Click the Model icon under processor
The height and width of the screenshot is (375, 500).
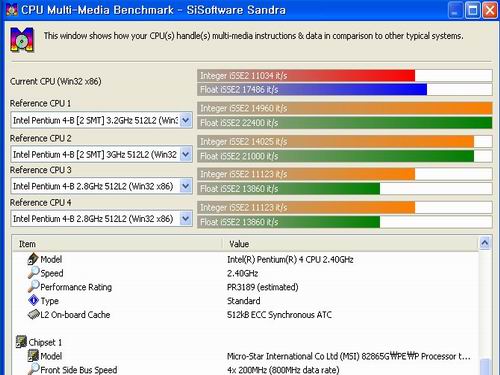[x=33, y=259]
